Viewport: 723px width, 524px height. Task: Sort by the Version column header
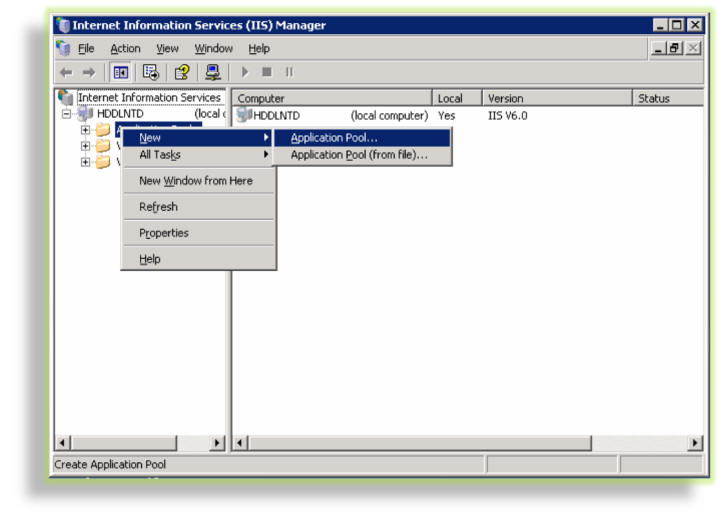[557, 98]
